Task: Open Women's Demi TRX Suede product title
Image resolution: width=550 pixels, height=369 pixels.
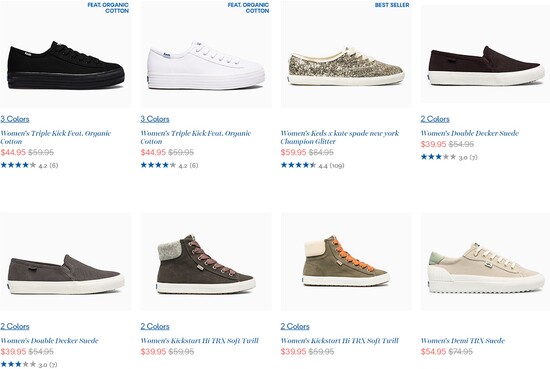Action: 463,341
